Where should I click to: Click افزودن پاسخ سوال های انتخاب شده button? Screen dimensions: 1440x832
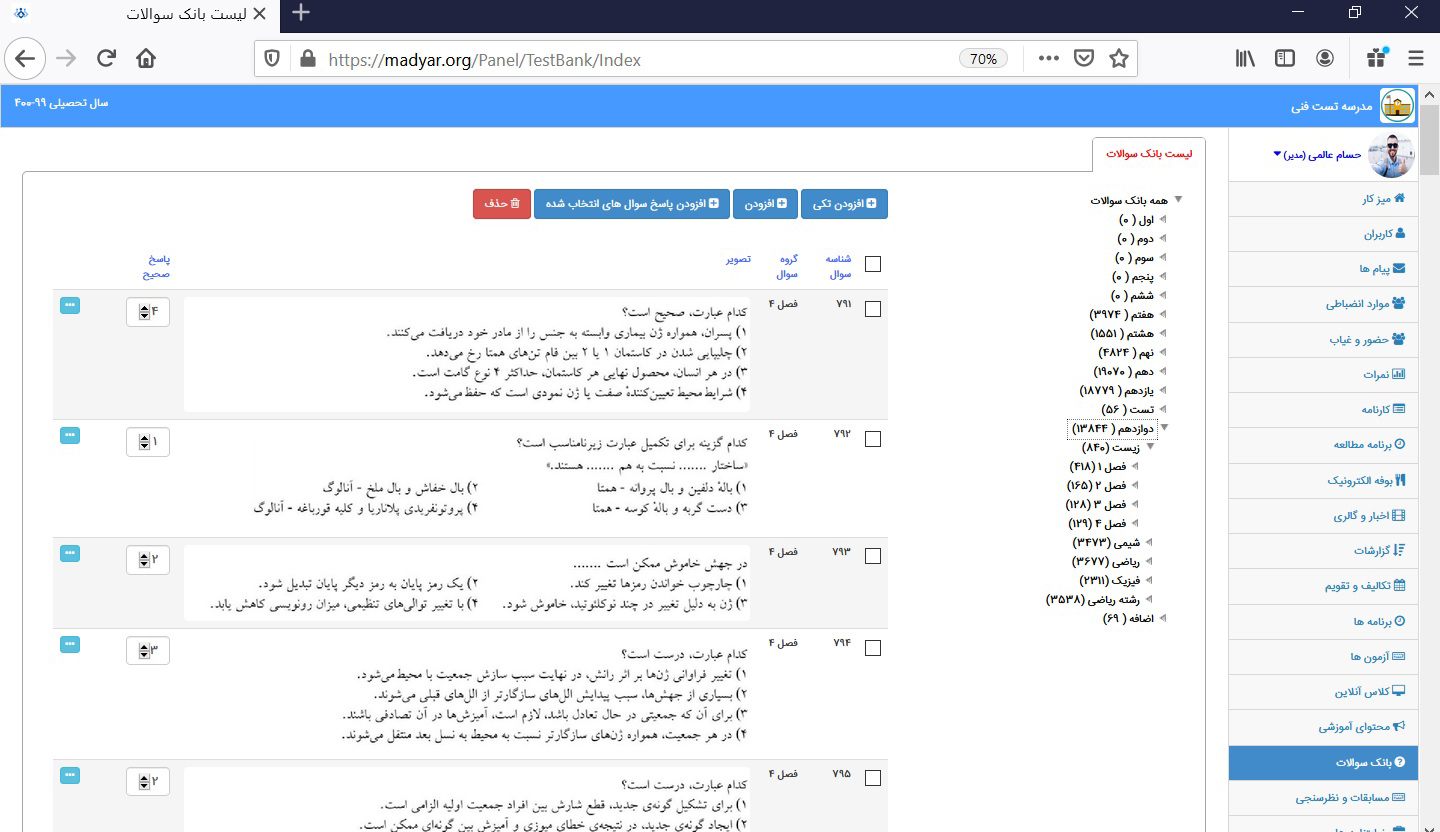(x=631, y=203)
